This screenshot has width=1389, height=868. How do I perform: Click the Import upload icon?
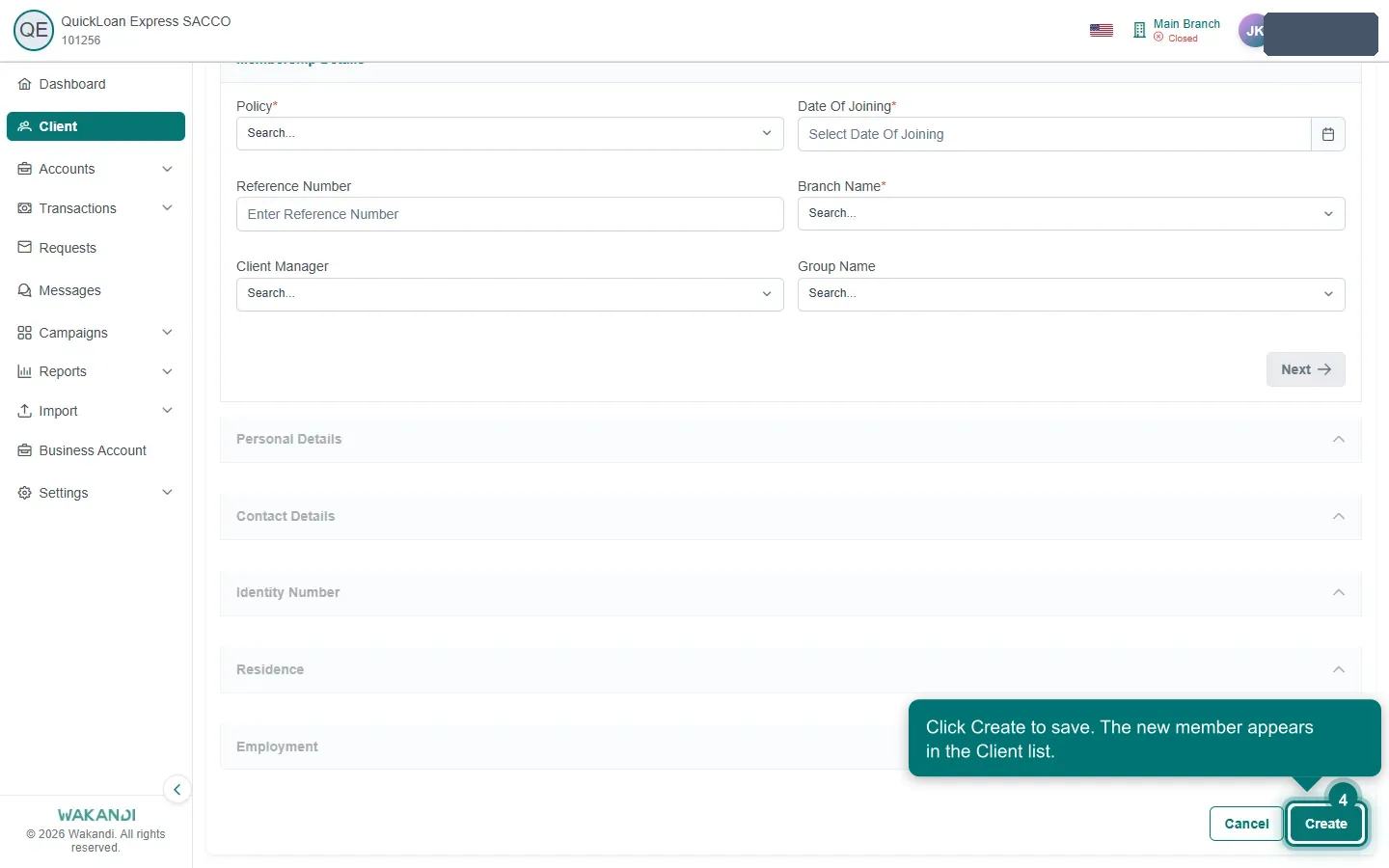[25, 411]
